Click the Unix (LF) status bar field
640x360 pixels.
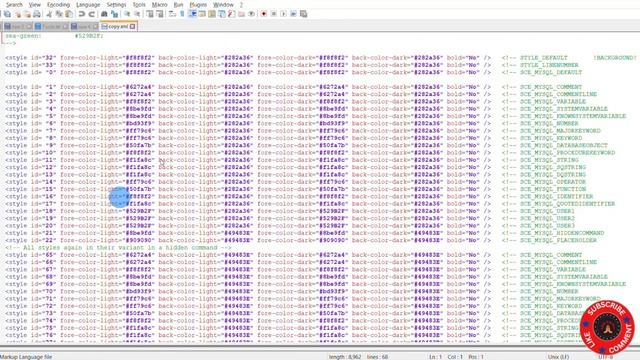click(558, 357)
